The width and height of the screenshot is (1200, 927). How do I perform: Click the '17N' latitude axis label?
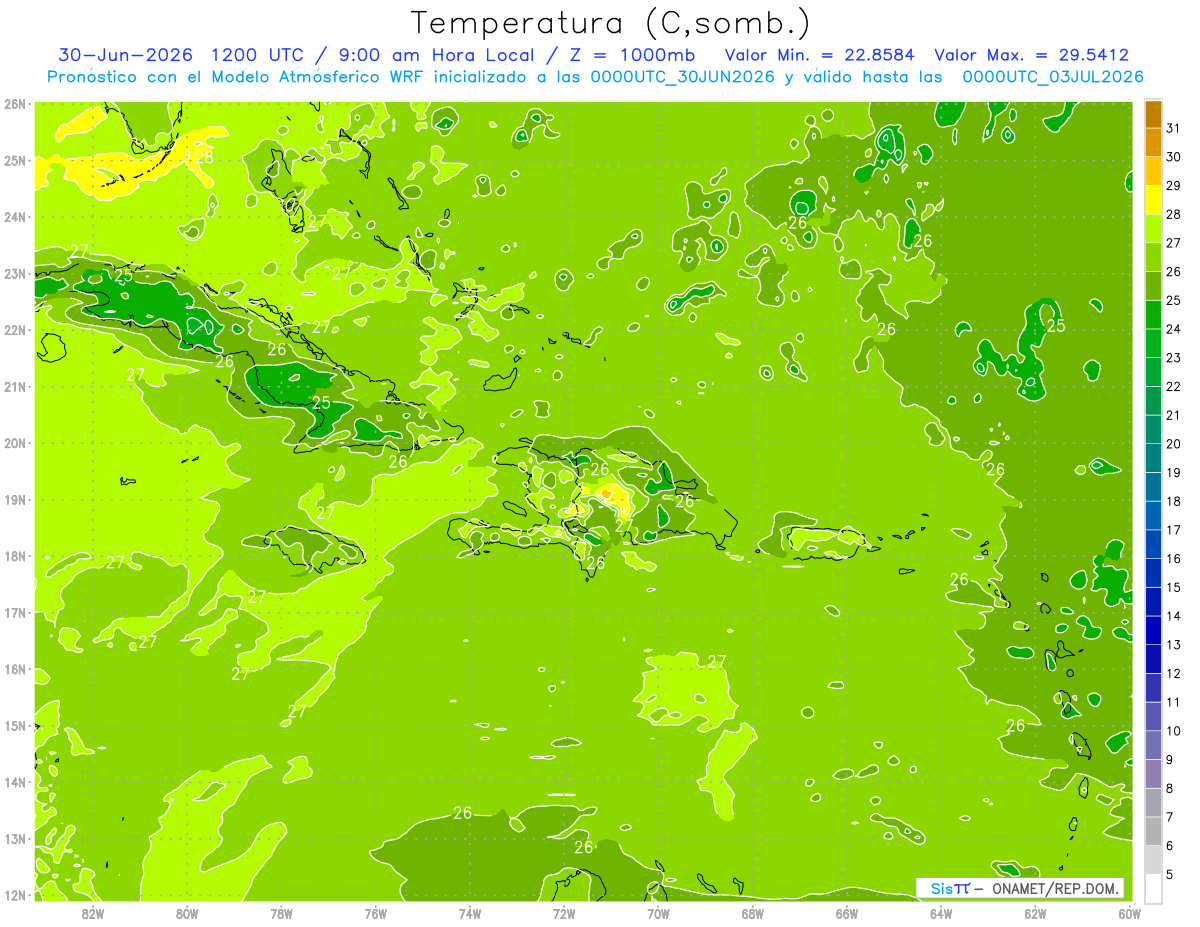(x=14, y=613)
